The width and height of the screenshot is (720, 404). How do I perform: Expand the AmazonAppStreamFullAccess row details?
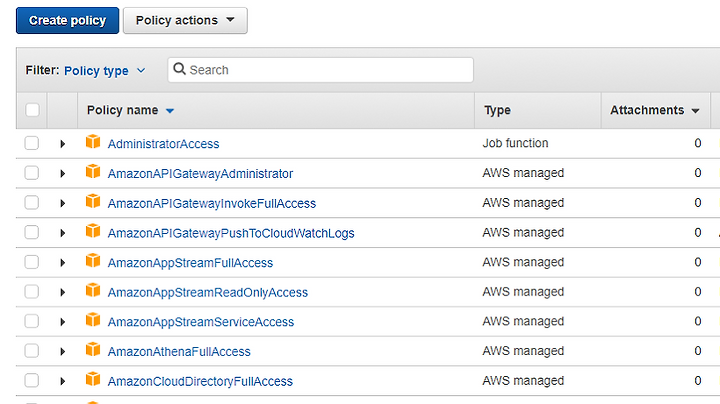[x=63, y=263]
